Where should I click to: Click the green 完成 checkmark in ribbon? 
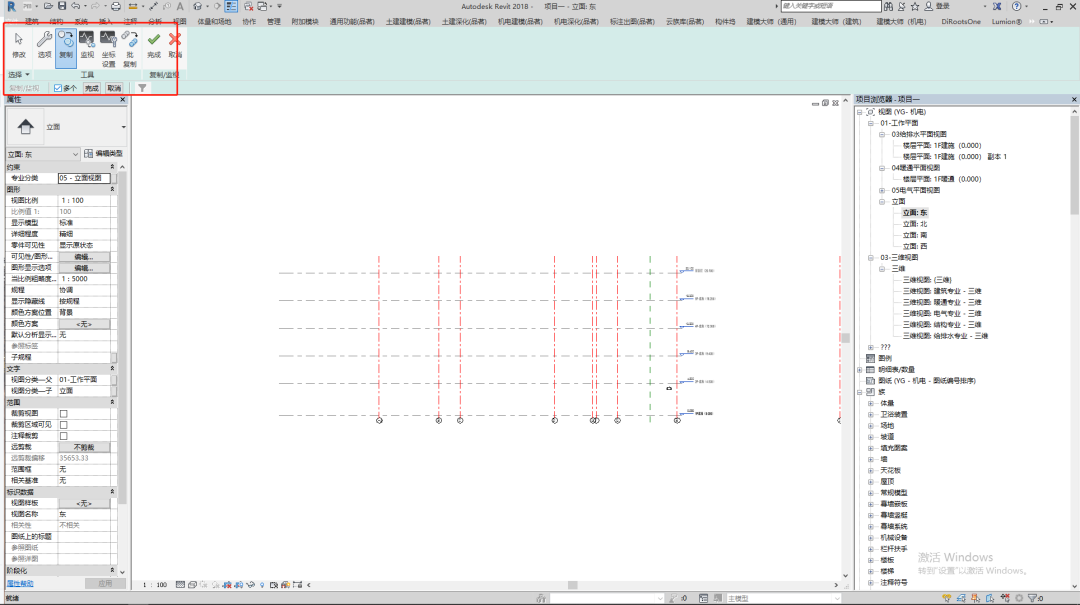tap(154, 45)
